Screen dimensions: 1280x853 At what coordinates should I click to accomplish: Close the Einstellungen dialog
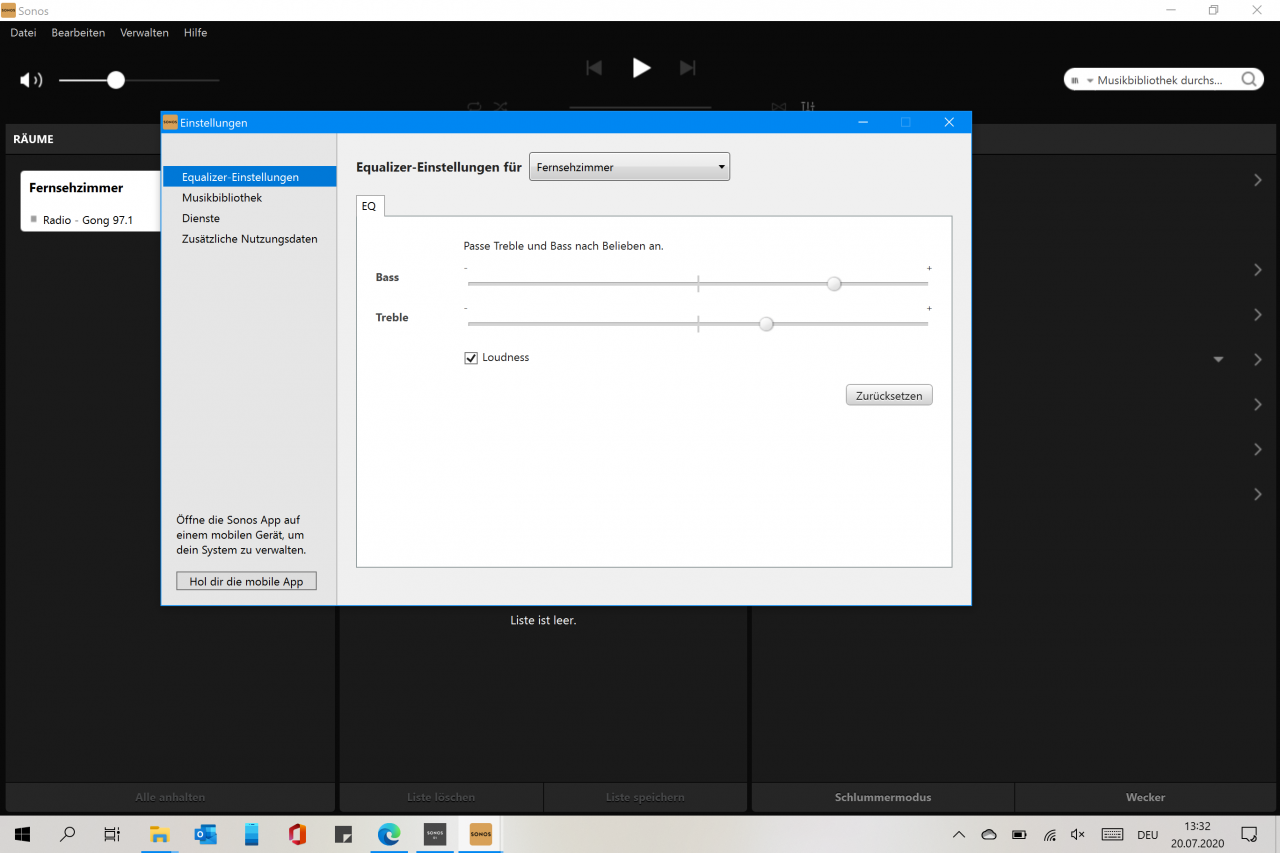pyautogui.click(x=949, y=122)
